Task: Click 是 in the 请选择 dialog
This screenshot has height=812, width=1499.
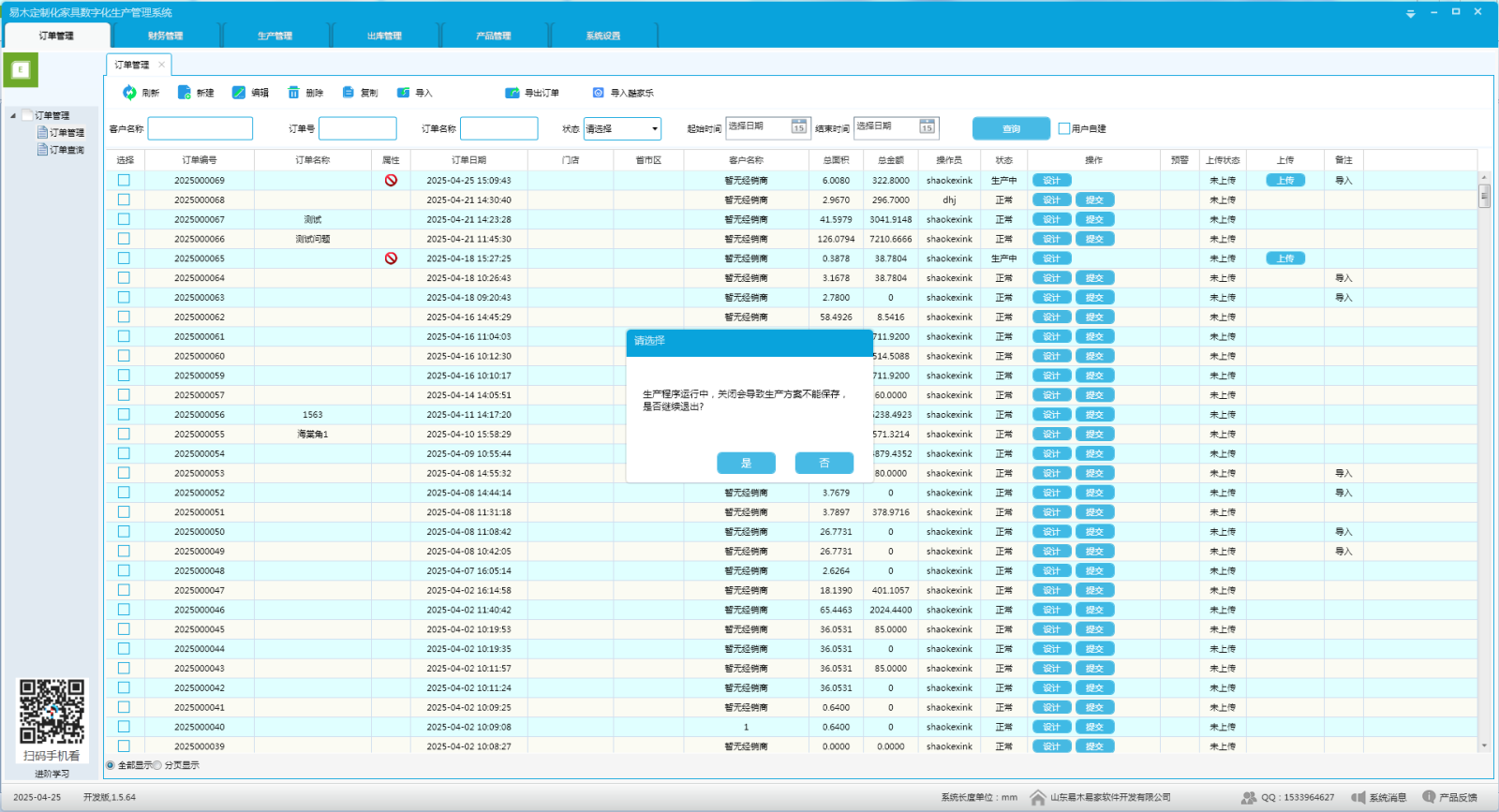Action: click(746, 463)
